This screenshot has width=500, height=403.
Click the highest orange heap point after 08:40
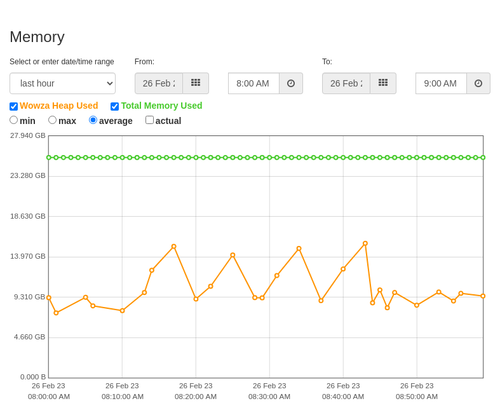(x=365, y=244)
